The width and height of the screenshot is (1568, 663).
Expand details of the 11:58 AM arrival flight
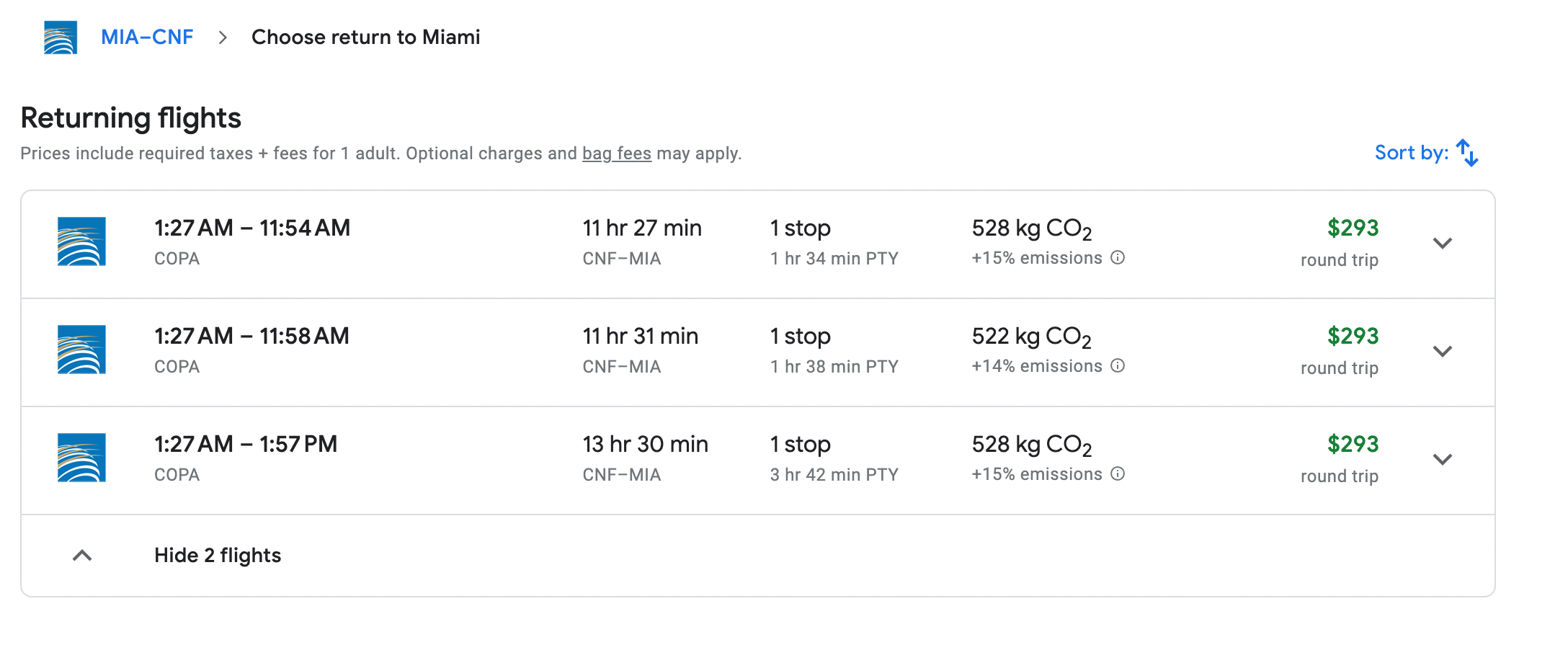(1442, 352)
